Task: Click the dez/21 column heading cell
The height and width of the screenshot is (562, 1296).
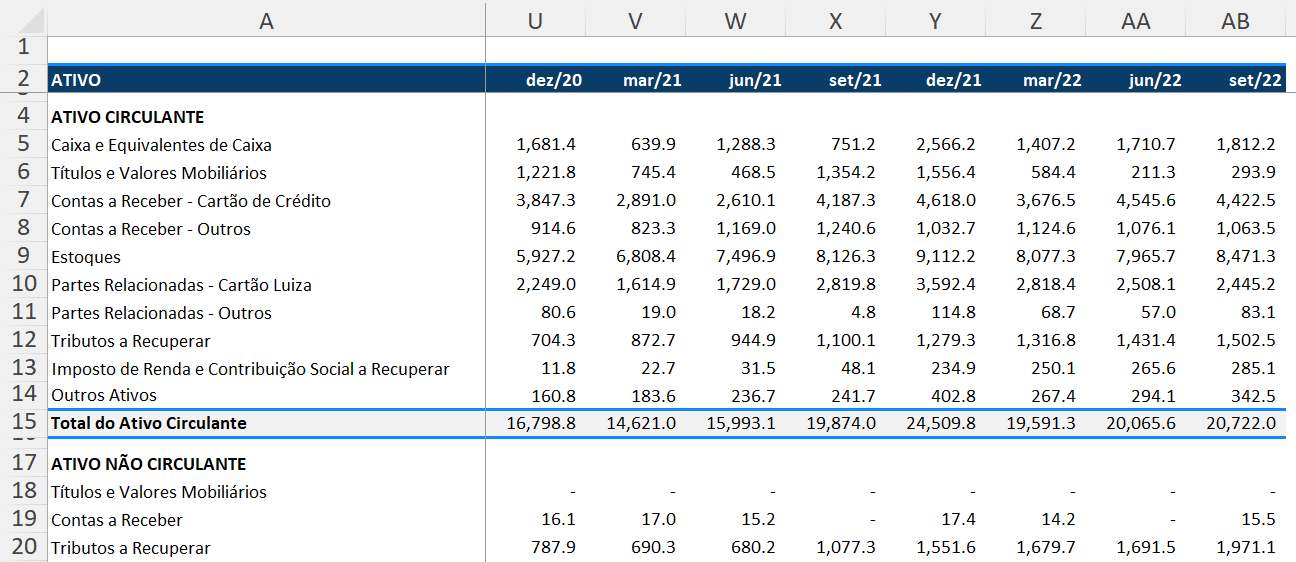Action: tap(935, 80)
